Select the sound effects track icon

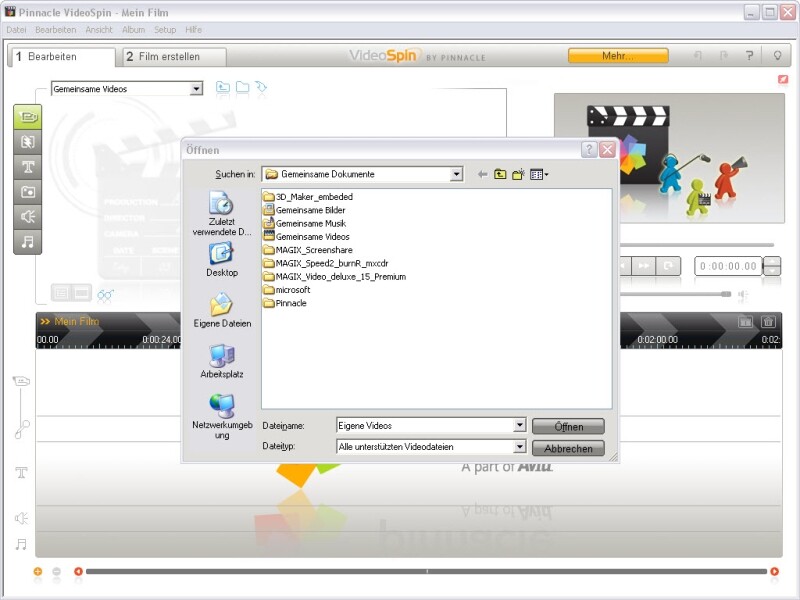[21, 518]
